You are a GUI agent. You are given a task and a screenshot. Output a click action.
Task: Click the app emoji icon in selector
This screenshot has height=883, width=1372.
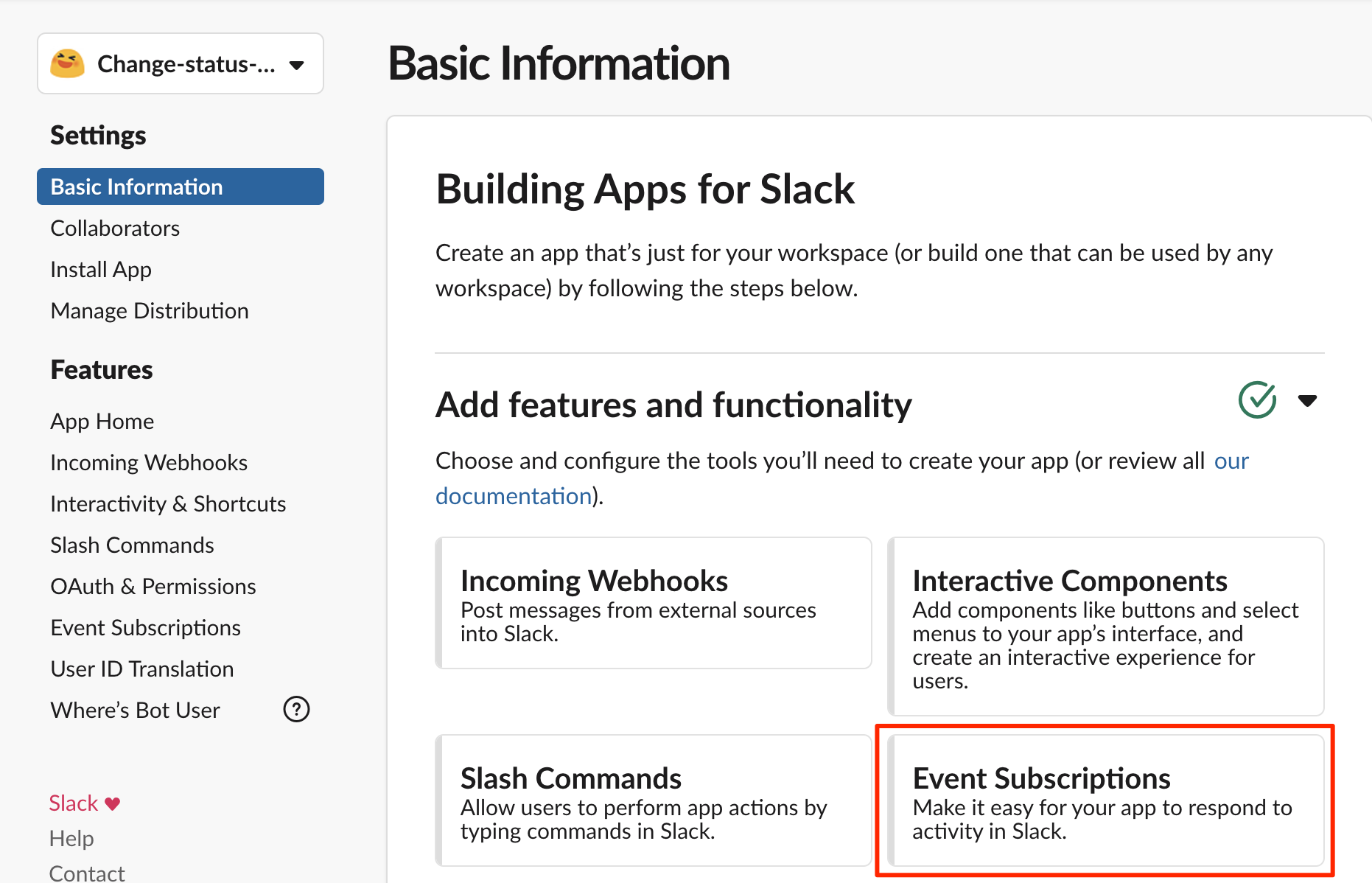tap(67, 63)
